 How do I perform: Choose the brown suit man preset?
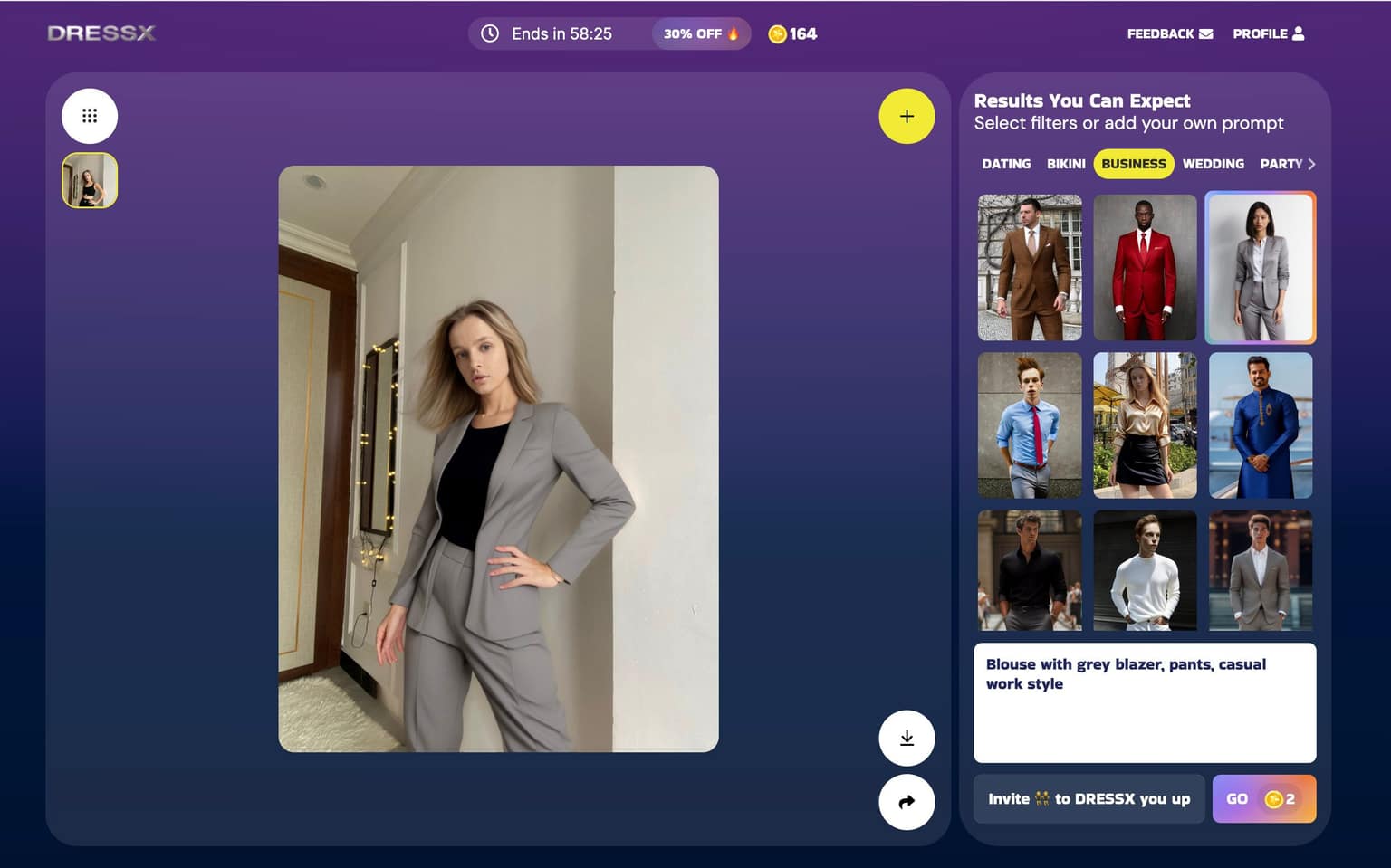point(1030,268)
